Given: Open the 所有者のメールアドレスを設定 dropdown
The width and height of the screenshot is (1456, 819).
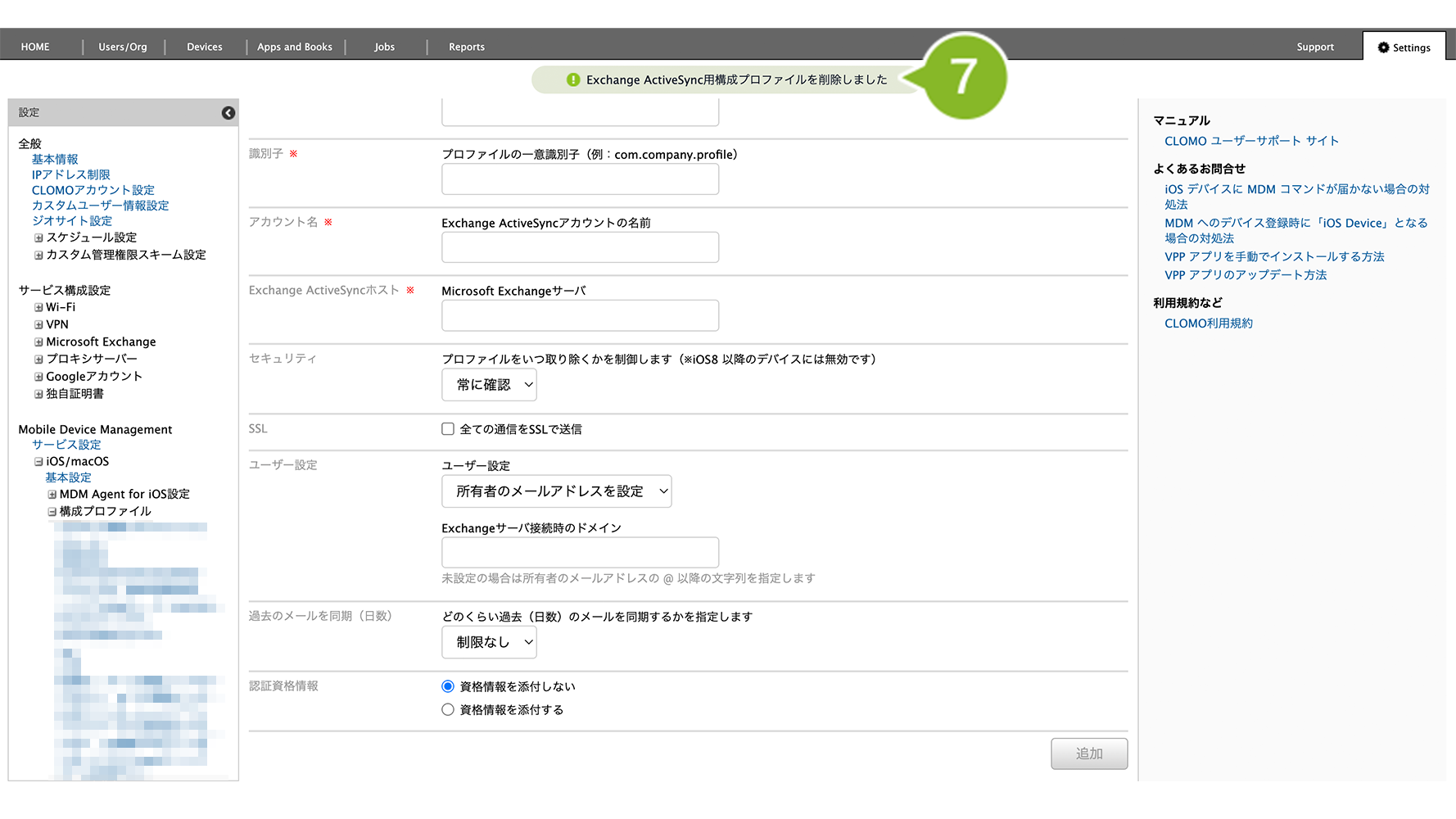Looking at the screenshot, I should click(x=556, y=491).
